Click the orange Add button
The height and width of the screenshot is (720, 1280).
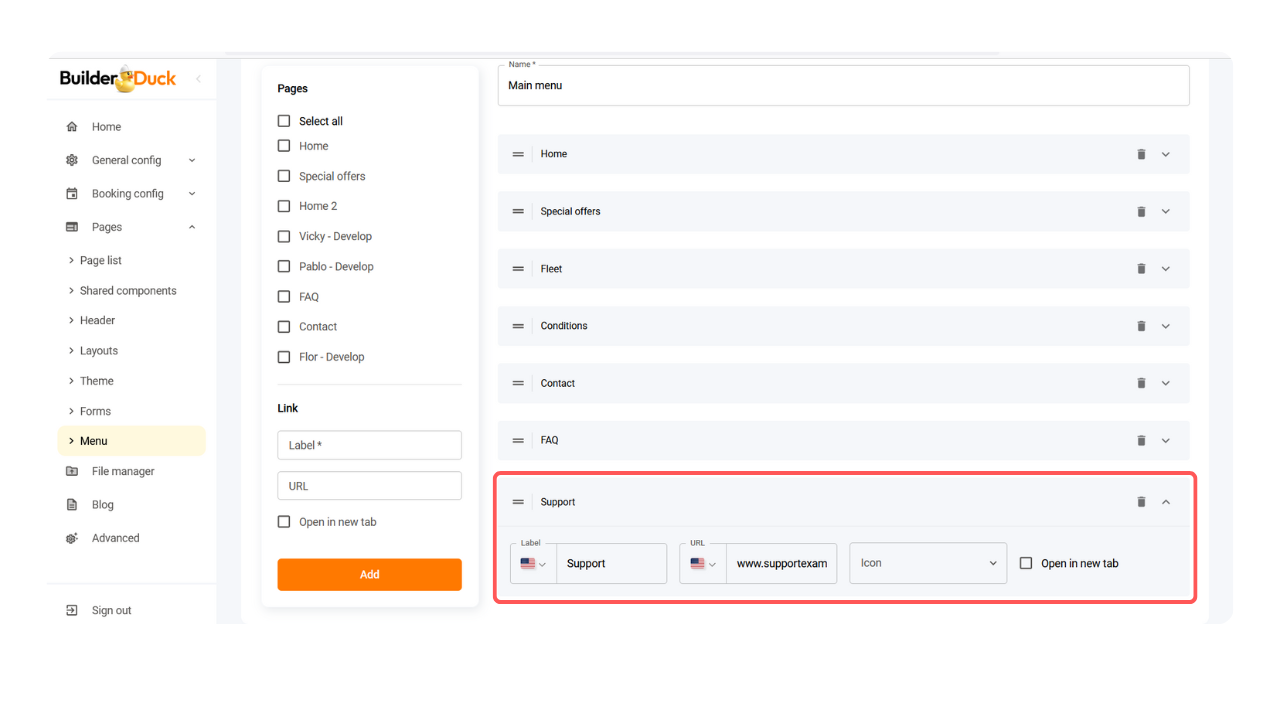click(369, 574)
